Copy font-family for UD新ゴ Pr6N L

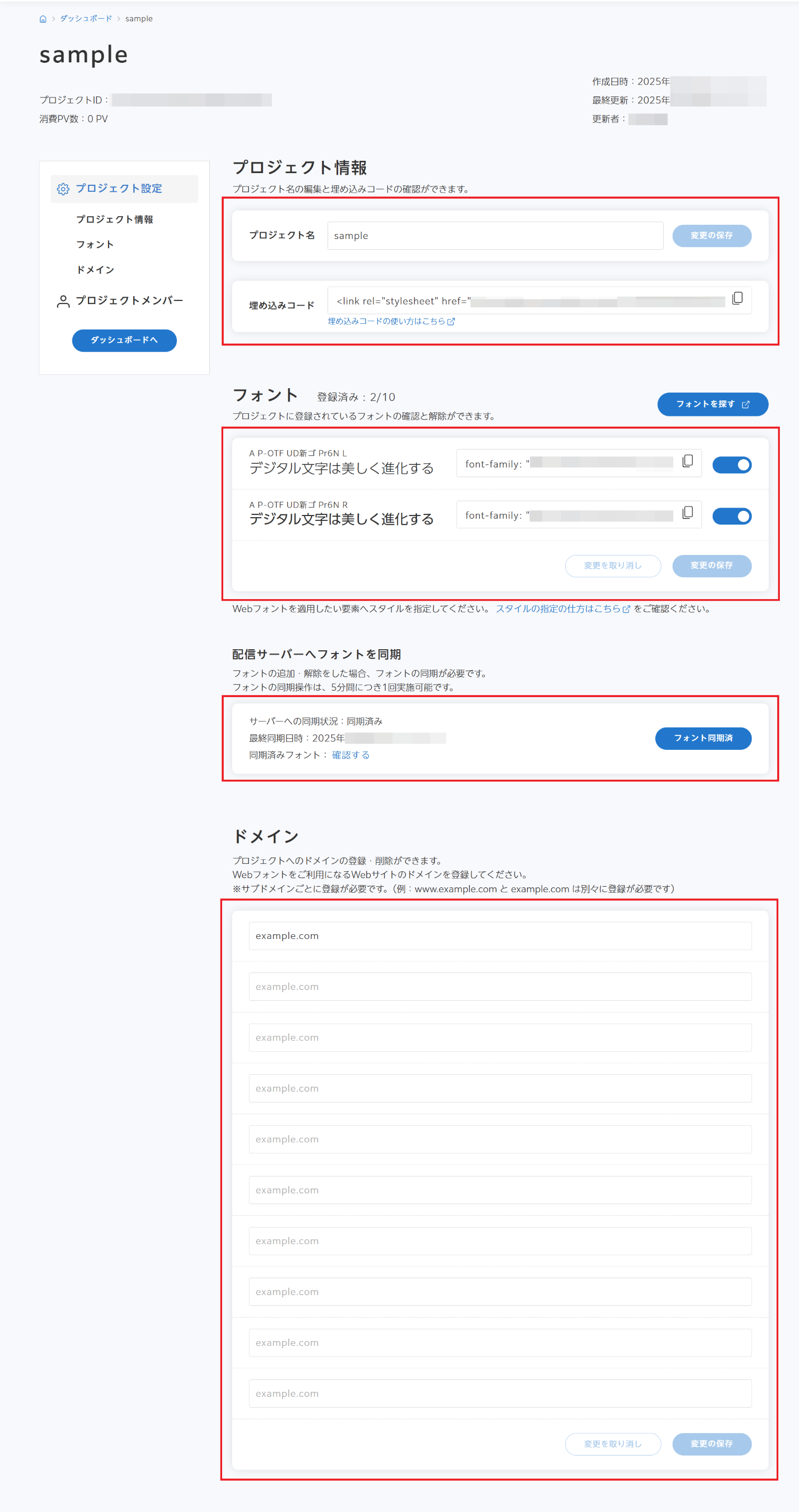pyautogui.click(x=688, y=461)
